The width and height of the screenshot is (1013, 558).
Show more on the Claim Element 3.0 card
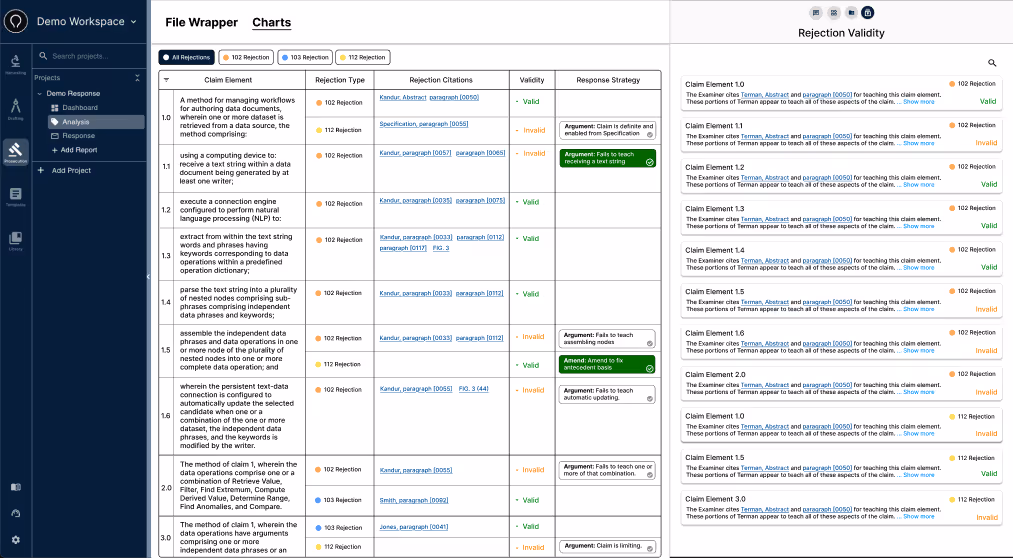919,517
